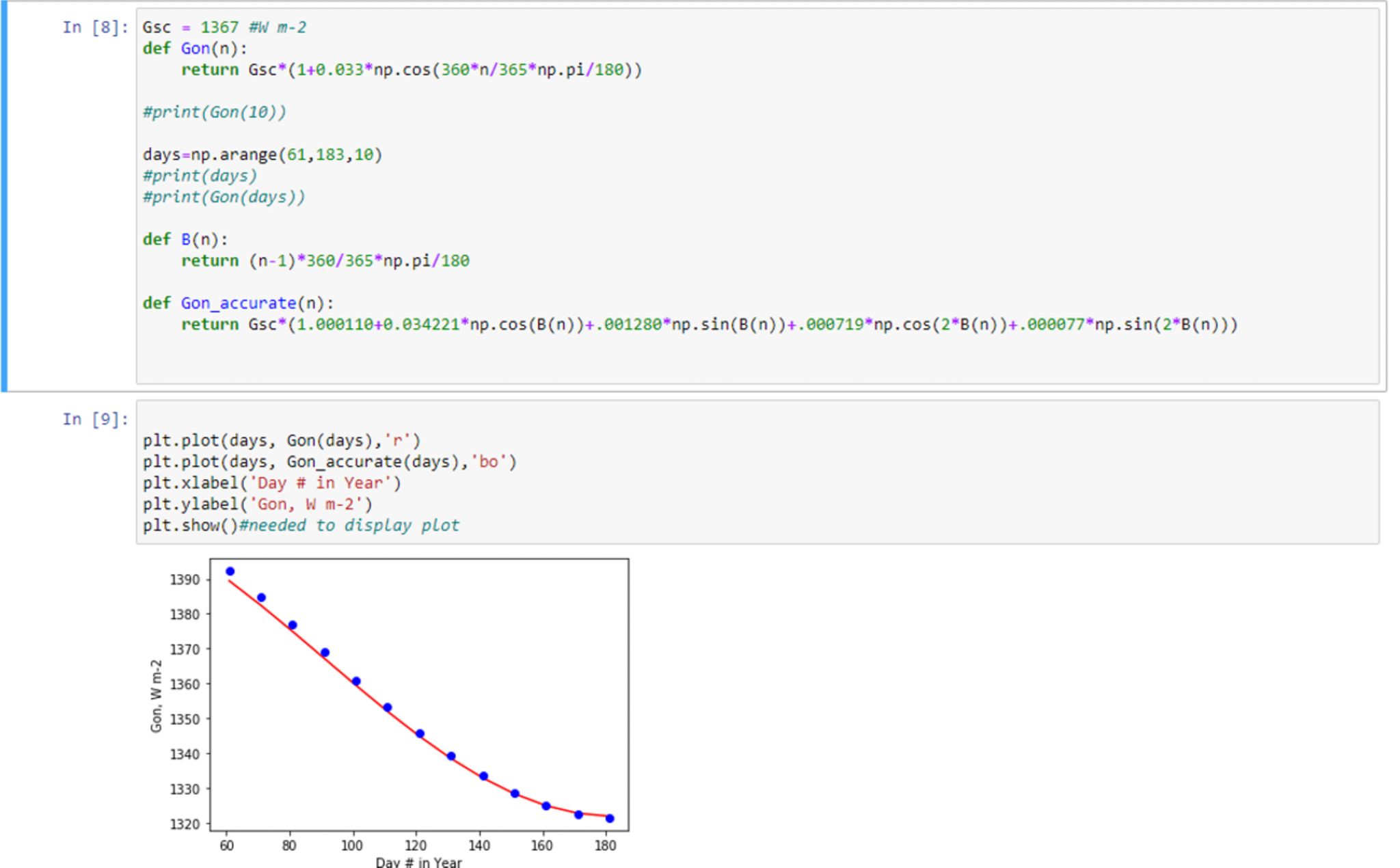Click the last blue data point near day 181

610,818
